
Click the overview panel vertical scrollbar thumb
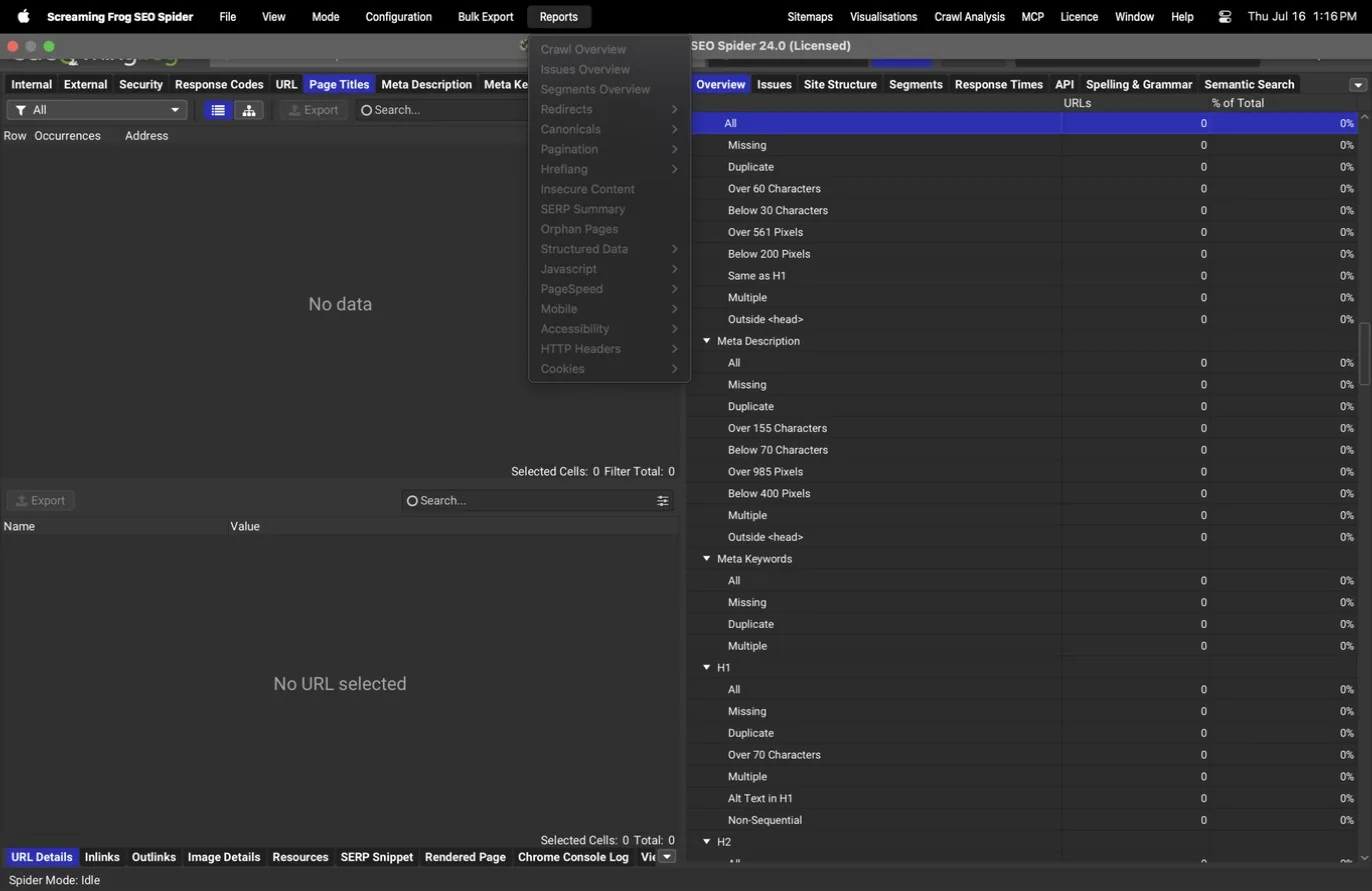click(1364, 352)
